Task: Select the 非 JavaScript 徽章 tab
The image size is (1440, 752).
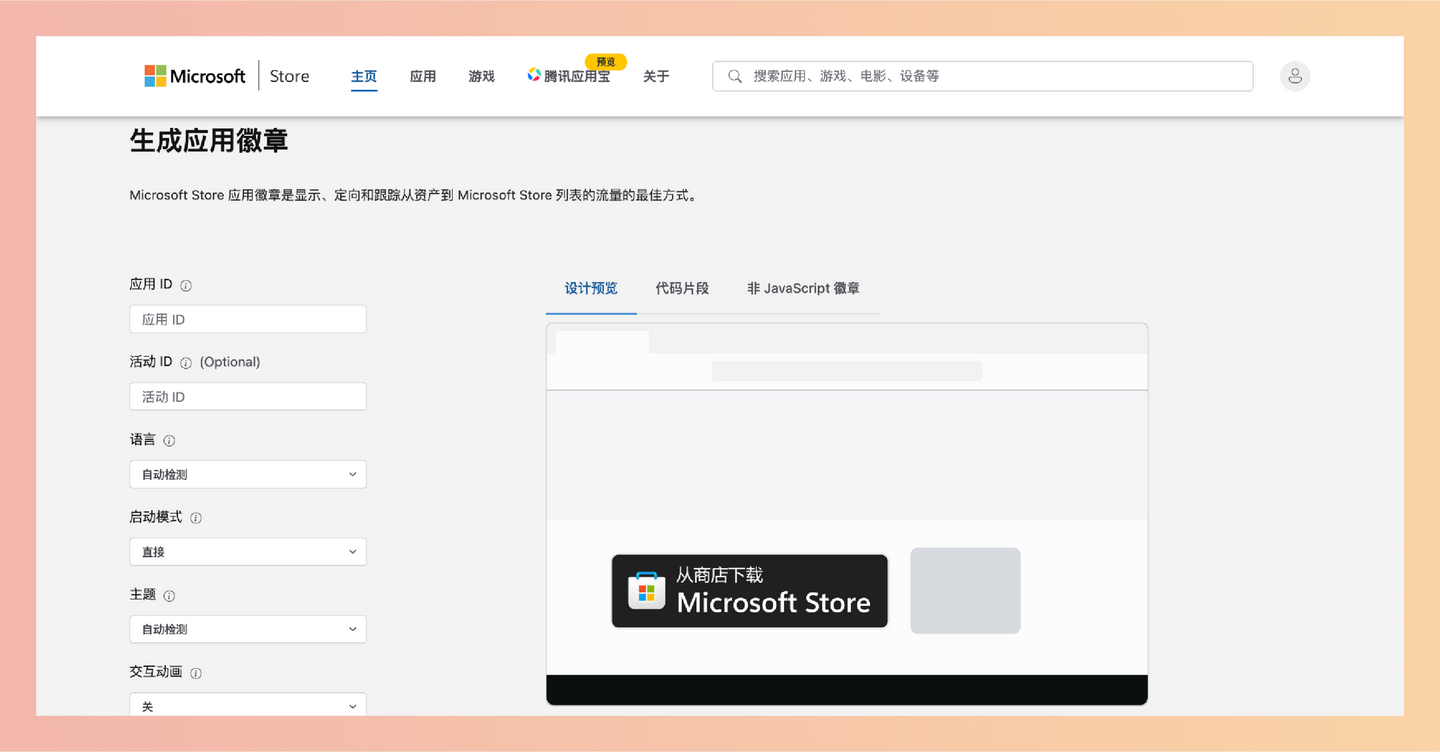Action: coord(802,288)
